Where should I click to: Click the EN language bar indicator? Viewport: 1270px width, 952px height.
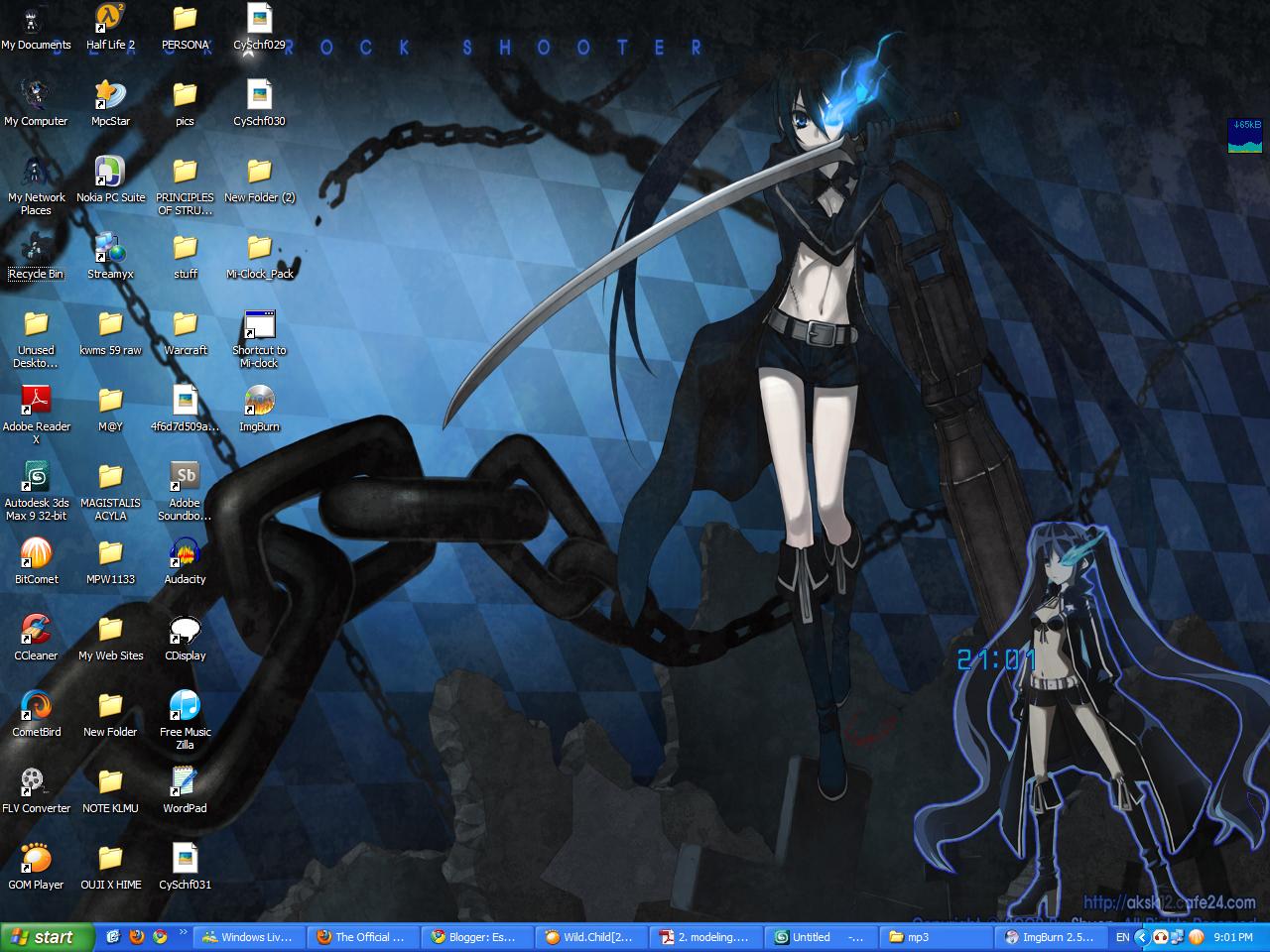[x=1122, y=937]
